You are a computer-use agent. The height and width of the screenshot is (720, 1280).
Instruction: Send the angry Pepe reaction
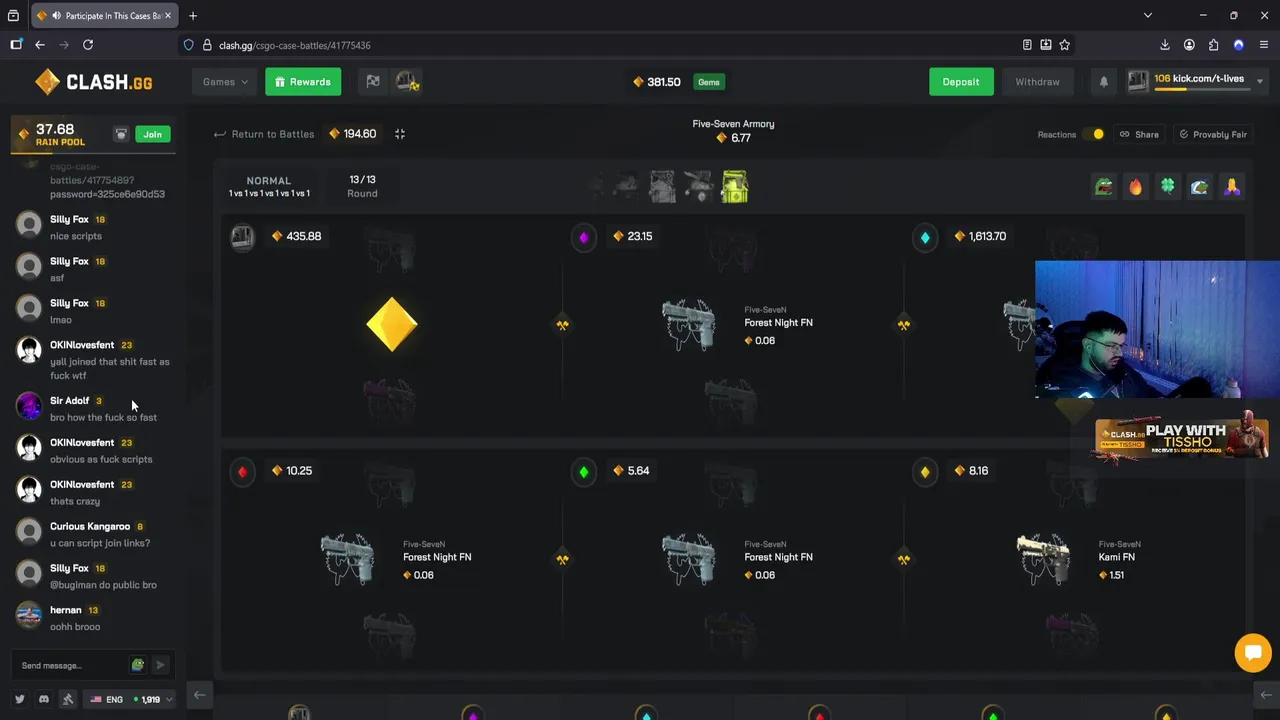point(1103,187)
